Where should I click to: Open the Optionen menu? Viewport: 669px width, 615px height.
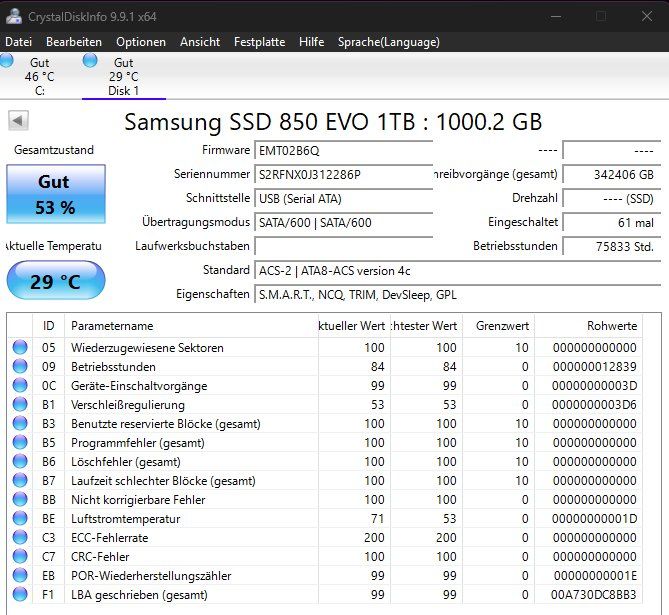[x=141, y=42]
